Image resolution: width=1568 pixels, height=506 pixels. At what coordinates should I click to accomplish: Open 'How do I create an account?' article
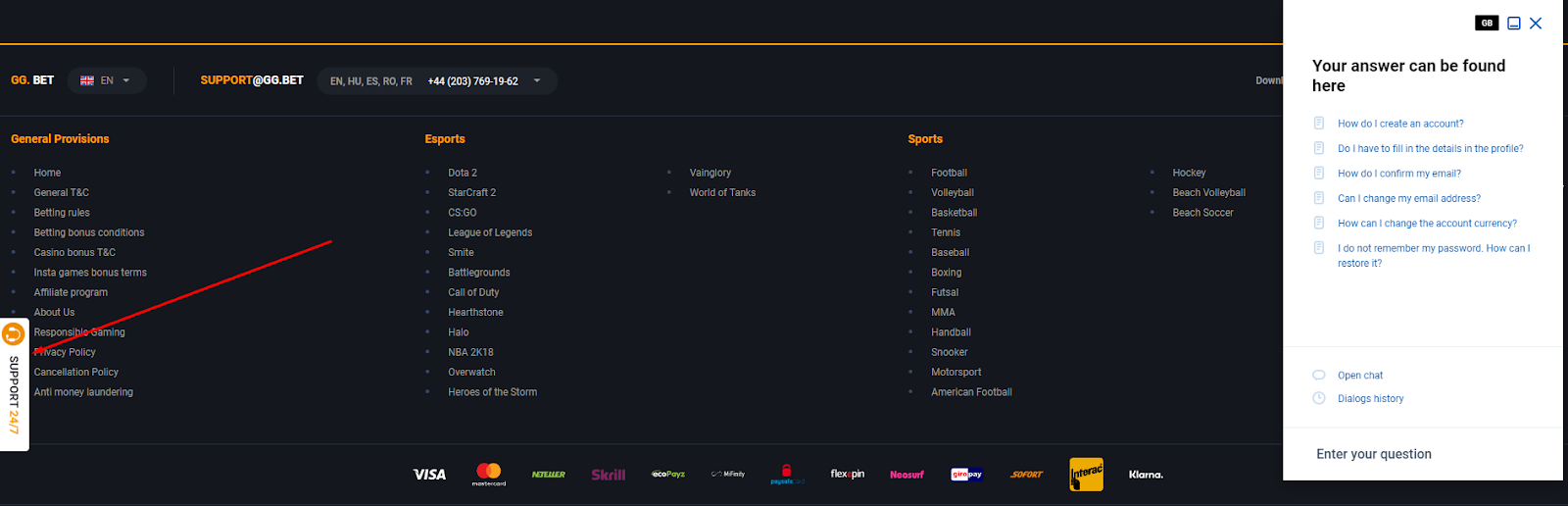(x=1400, y=124)
